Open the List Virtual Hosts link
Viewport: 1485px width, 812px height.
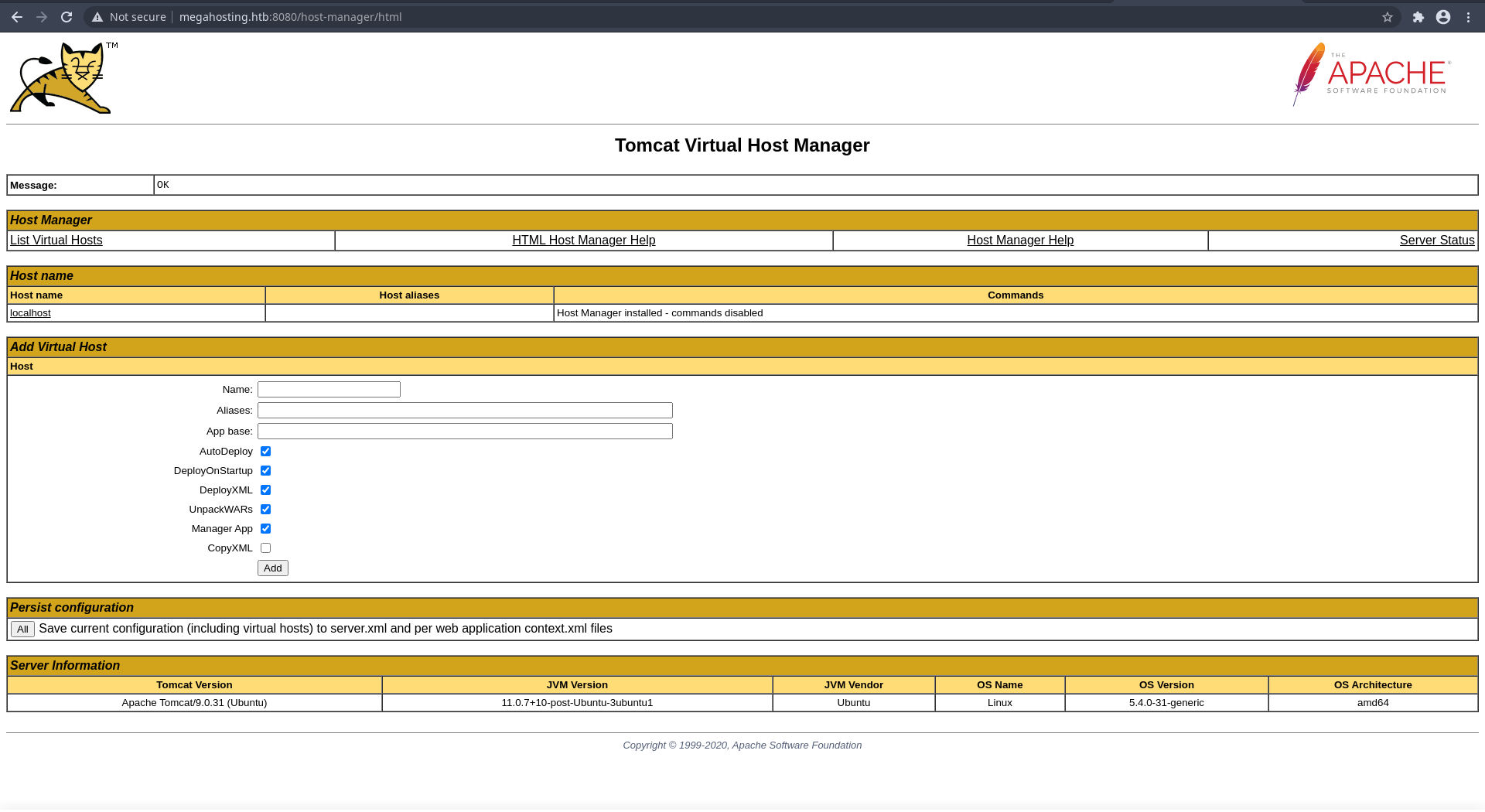56,241
